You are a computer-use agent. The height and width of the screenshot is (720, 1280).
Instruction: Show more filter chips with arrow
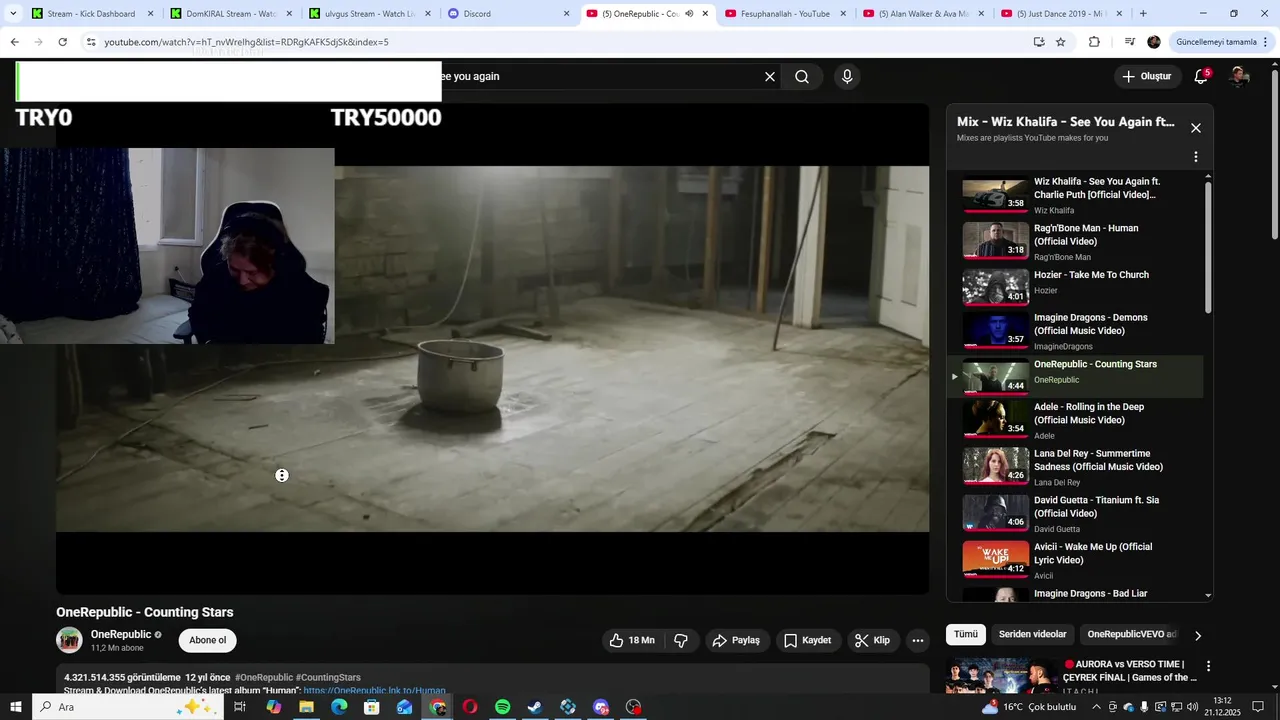pos(1198,635)
